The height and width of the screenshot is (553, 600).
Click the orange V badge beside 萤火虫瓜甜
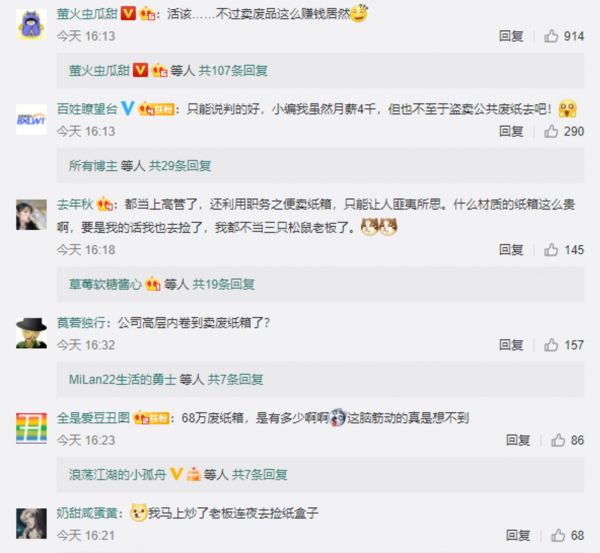pyautogui.click(x=128, y=14)
